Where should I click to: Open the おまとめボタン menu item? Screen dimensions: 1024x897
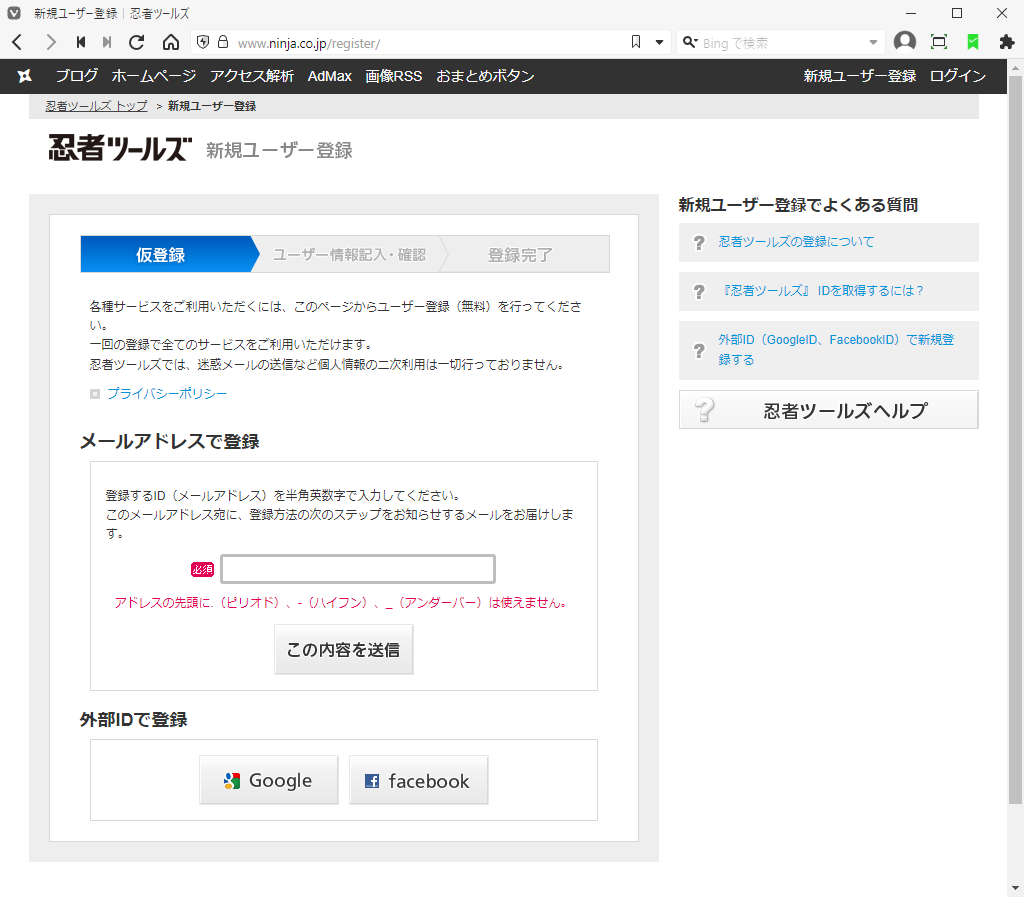[485, 76]
